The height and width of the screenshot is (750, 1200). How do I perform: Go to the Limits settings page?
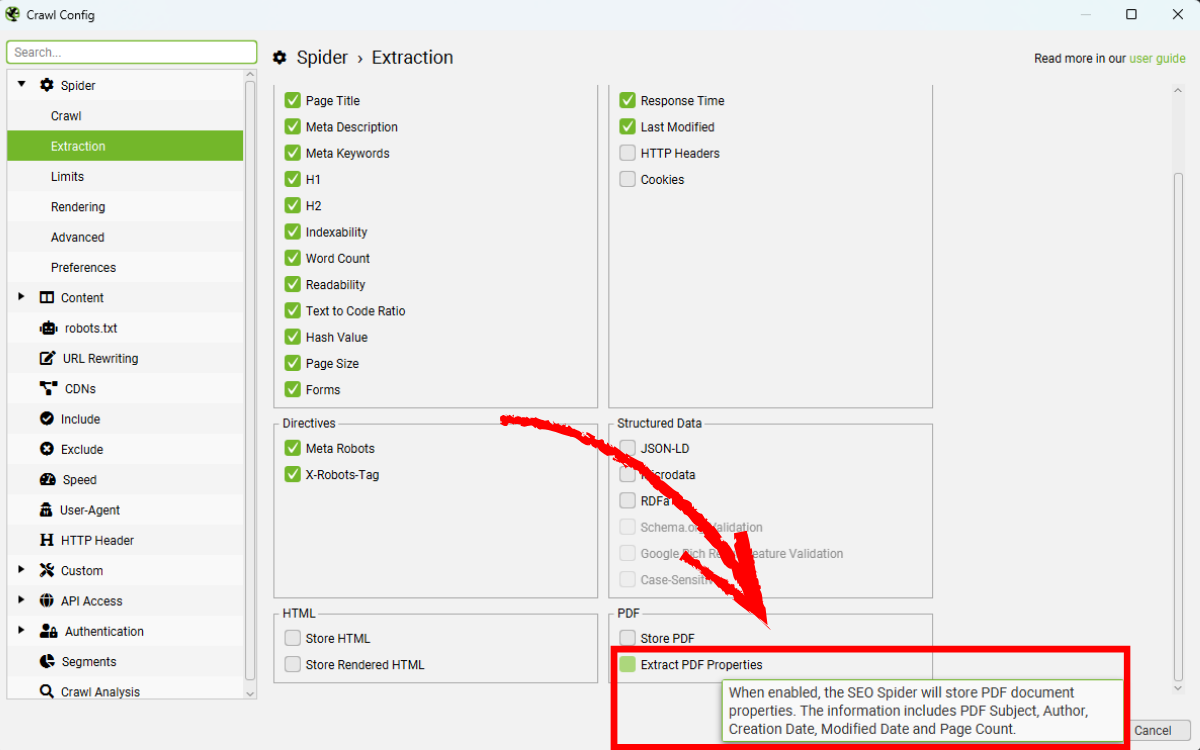(x=67, y=177)
